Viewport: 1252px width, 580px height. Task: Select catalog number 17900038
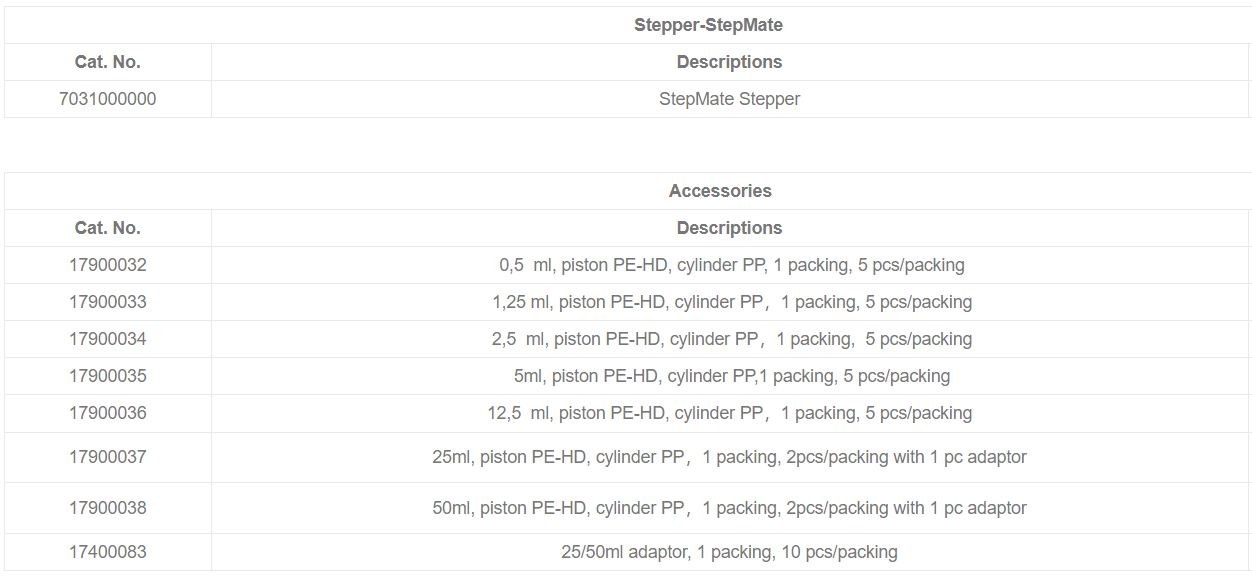click(108, 508)
